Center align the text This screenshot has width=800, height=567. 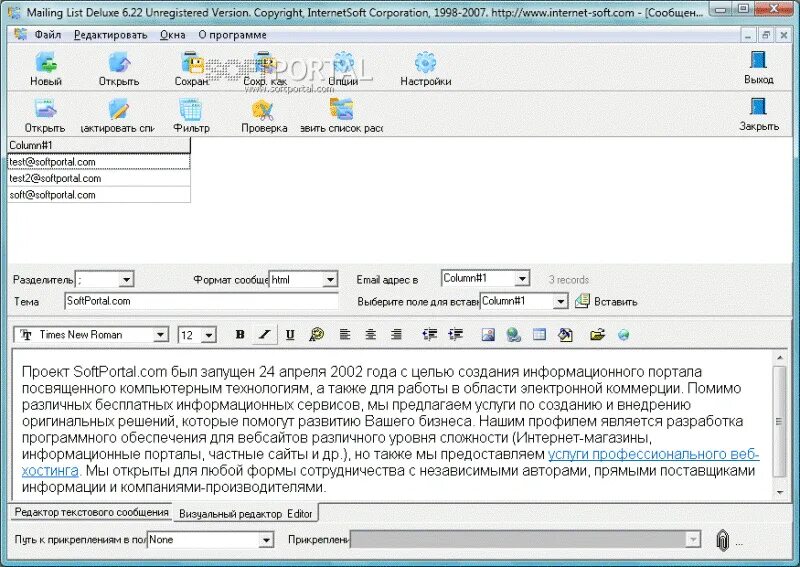370,335
